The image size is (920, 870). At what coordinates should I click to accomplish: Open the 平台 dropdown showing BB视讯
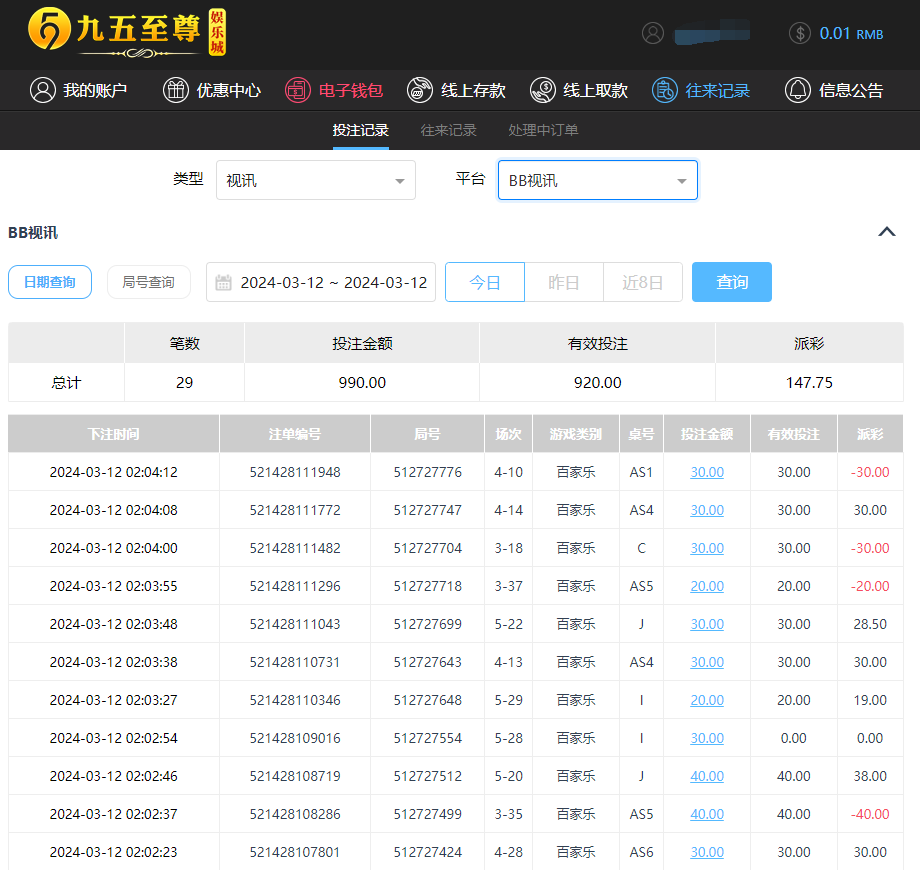pyautogui.click(x=597, y=180)
